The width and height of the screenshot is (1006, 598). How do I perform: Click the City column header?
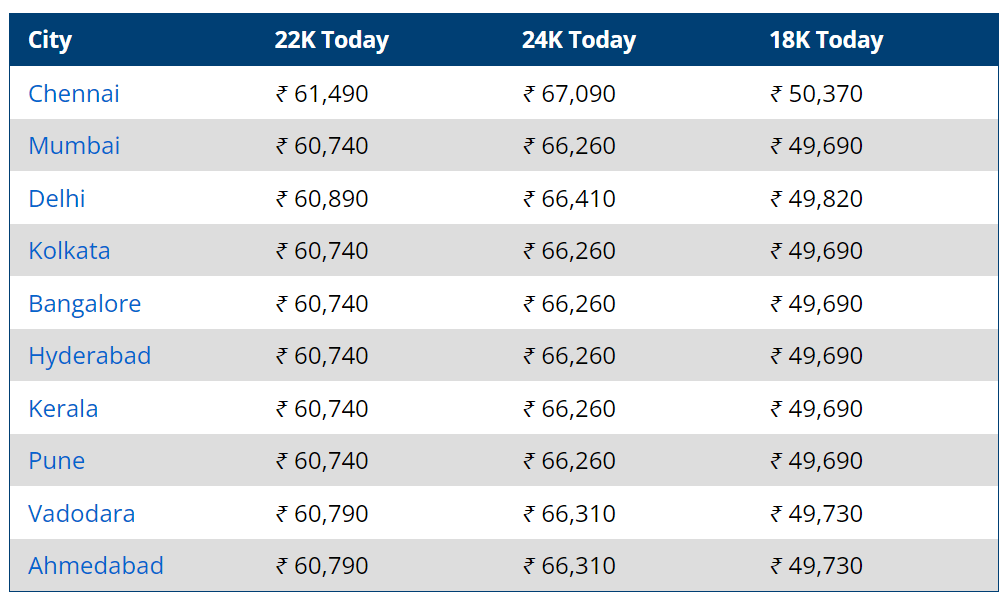click(x=50, y=40)
